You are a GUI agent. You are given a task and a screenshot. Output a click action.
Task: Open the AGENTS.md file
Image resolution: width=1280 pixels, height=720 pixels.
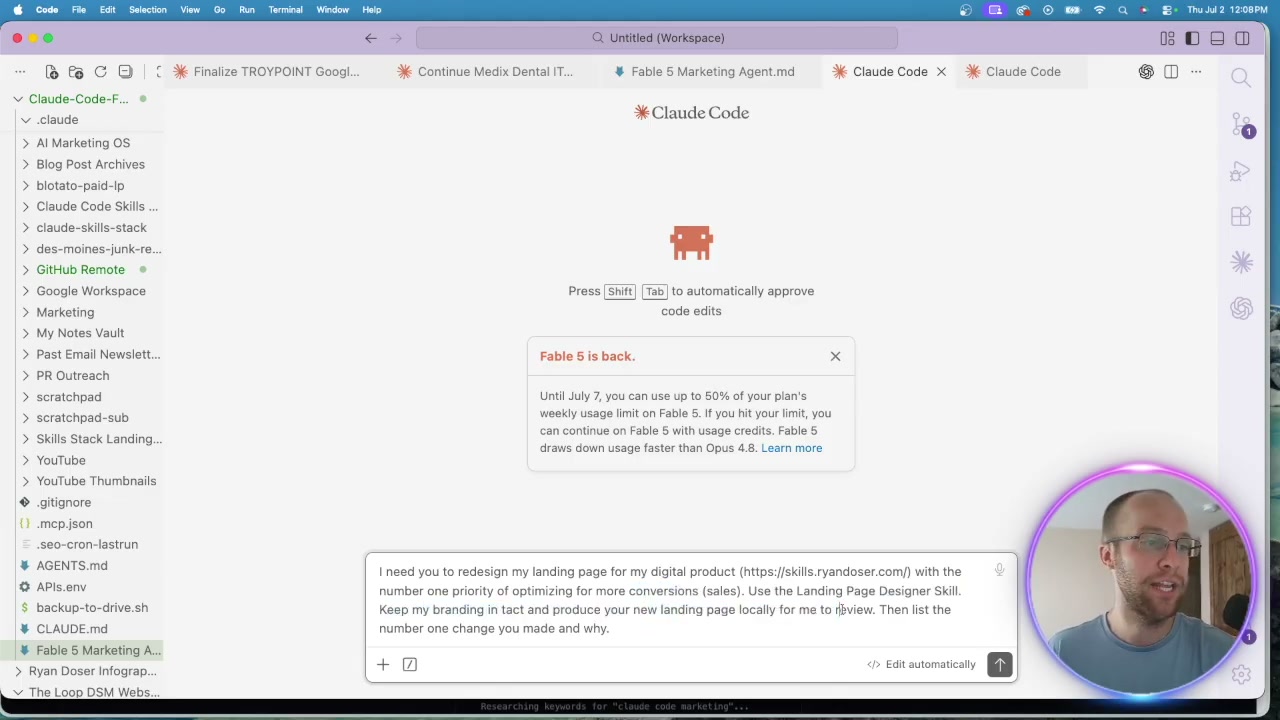coord(82,566)
